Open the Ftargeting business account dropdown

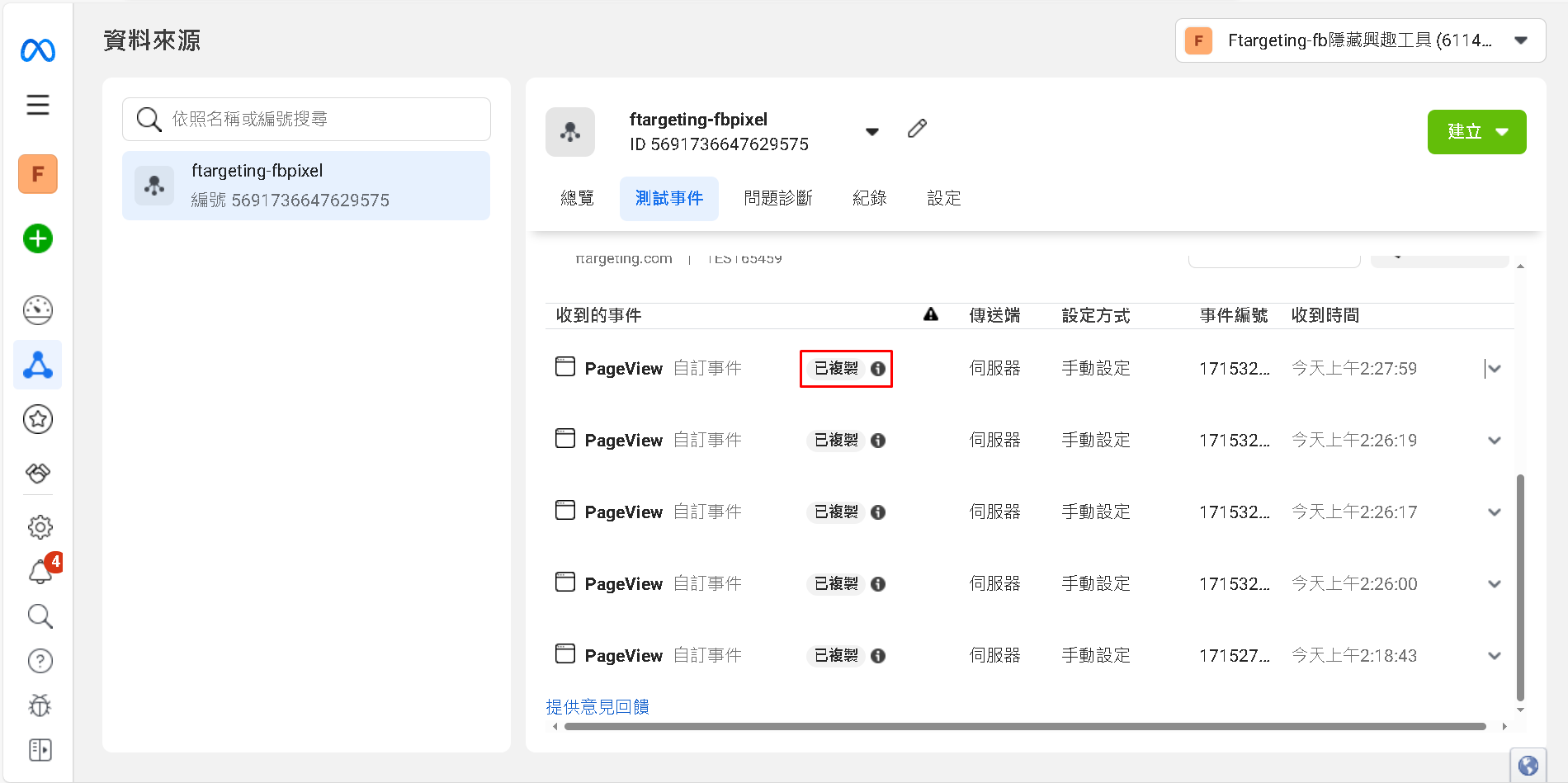(1360, 40)
